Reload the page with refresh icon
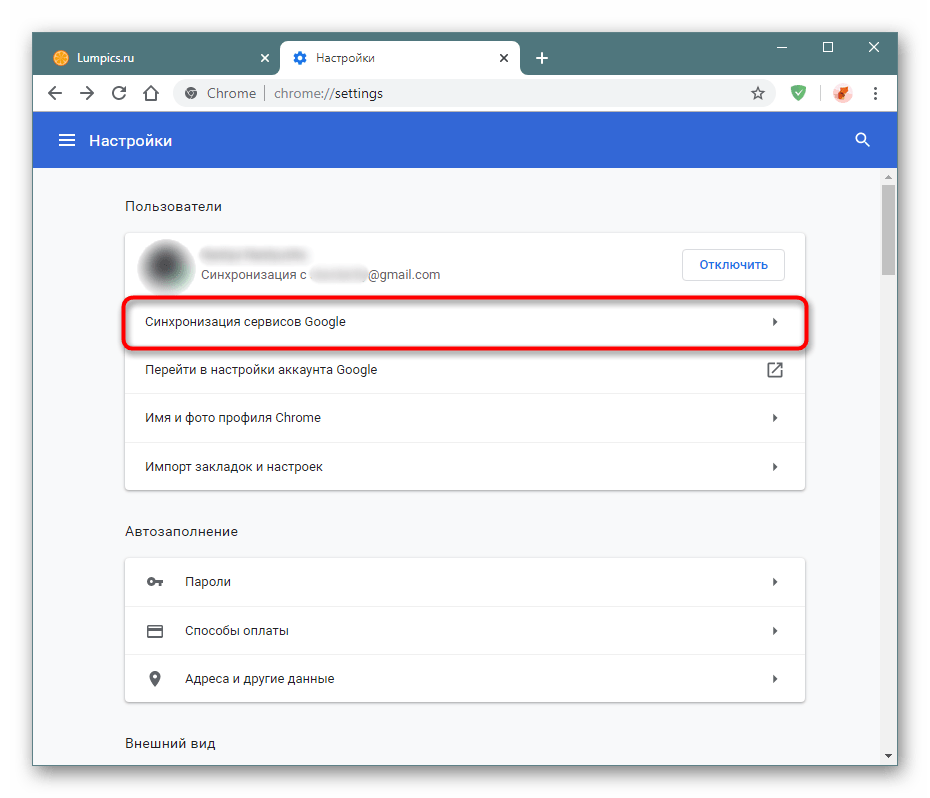 click(x=119, y=93)
